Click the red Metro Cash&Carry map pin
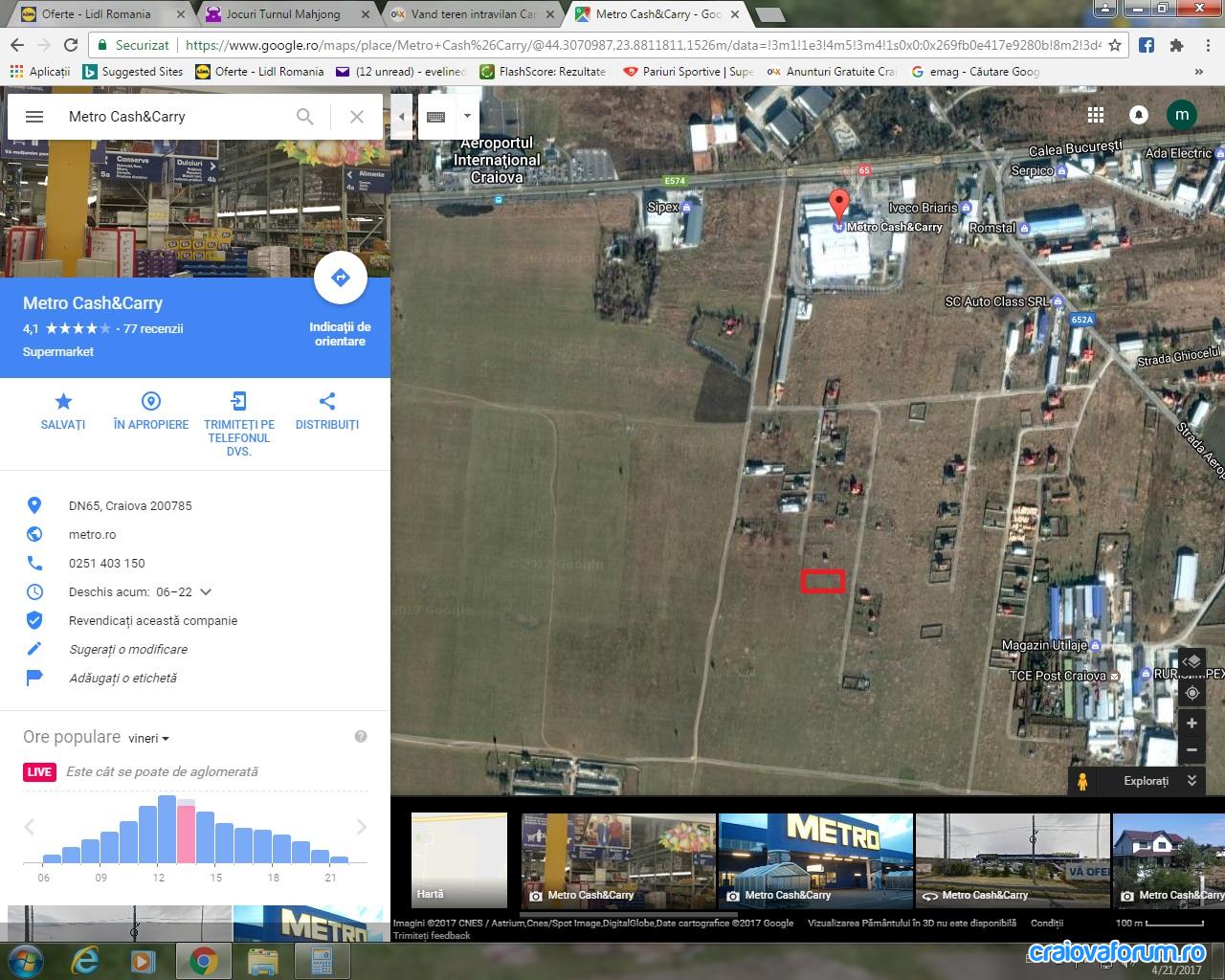The height and width of the screenshot is (980, 1225). coord(838,208)
